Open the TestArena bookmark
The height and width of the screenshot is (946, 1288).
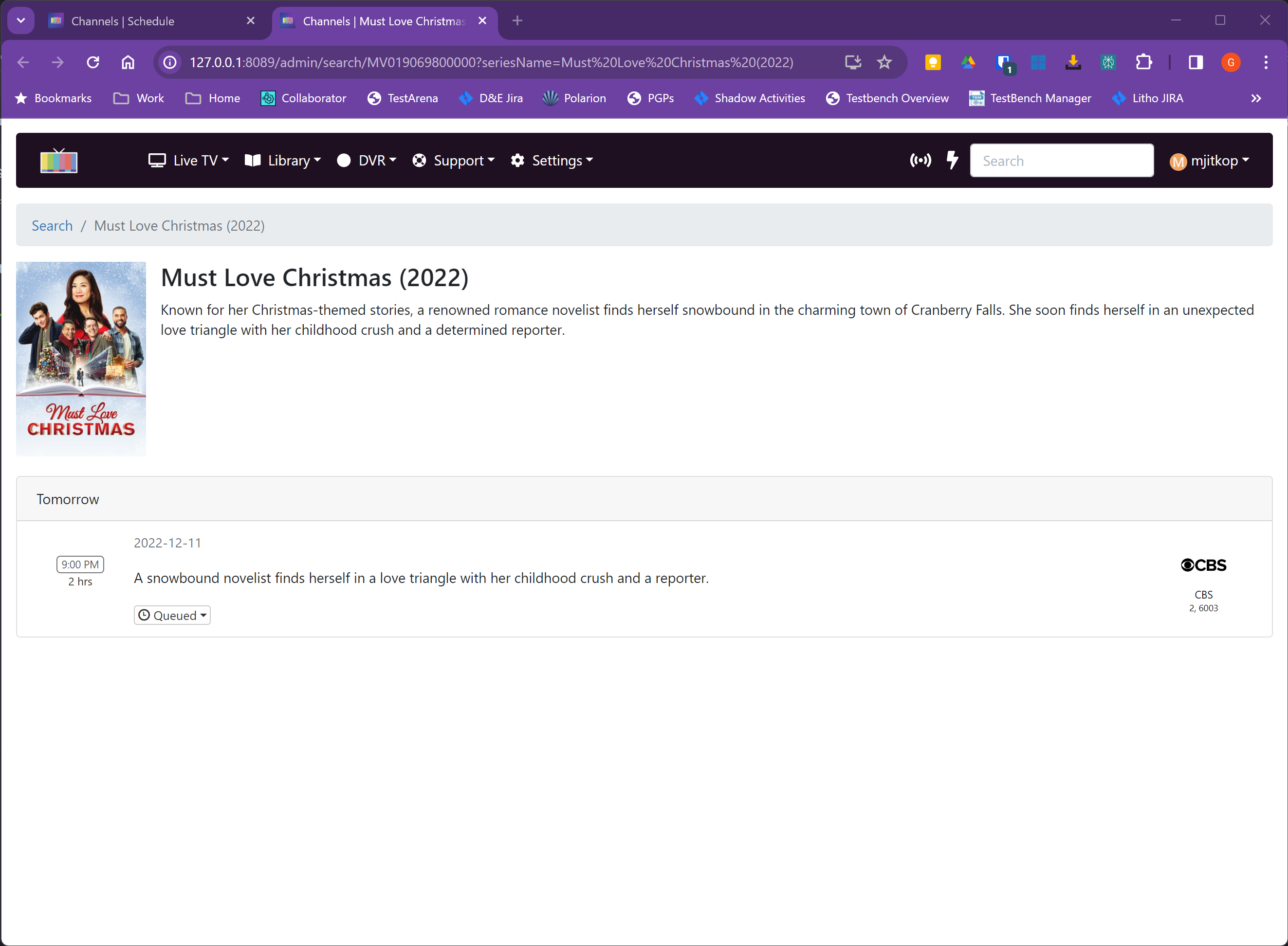(402, 98)
